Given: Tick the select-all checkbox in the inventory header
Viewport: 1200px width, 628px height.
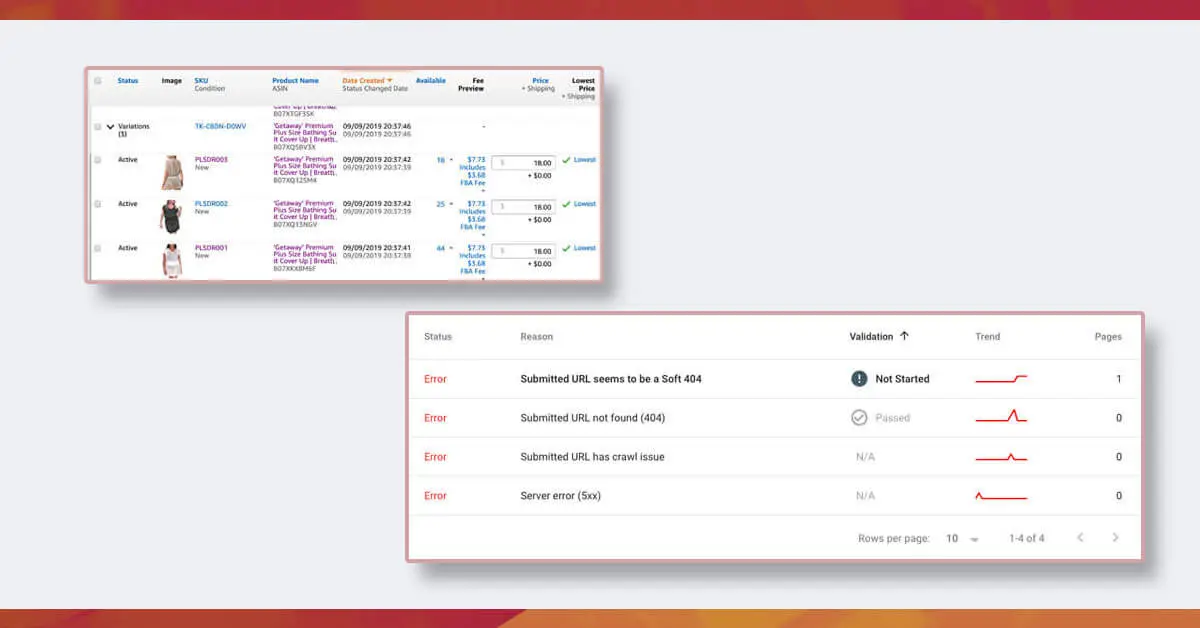Looking at the screenshot, I should point(98,81).
